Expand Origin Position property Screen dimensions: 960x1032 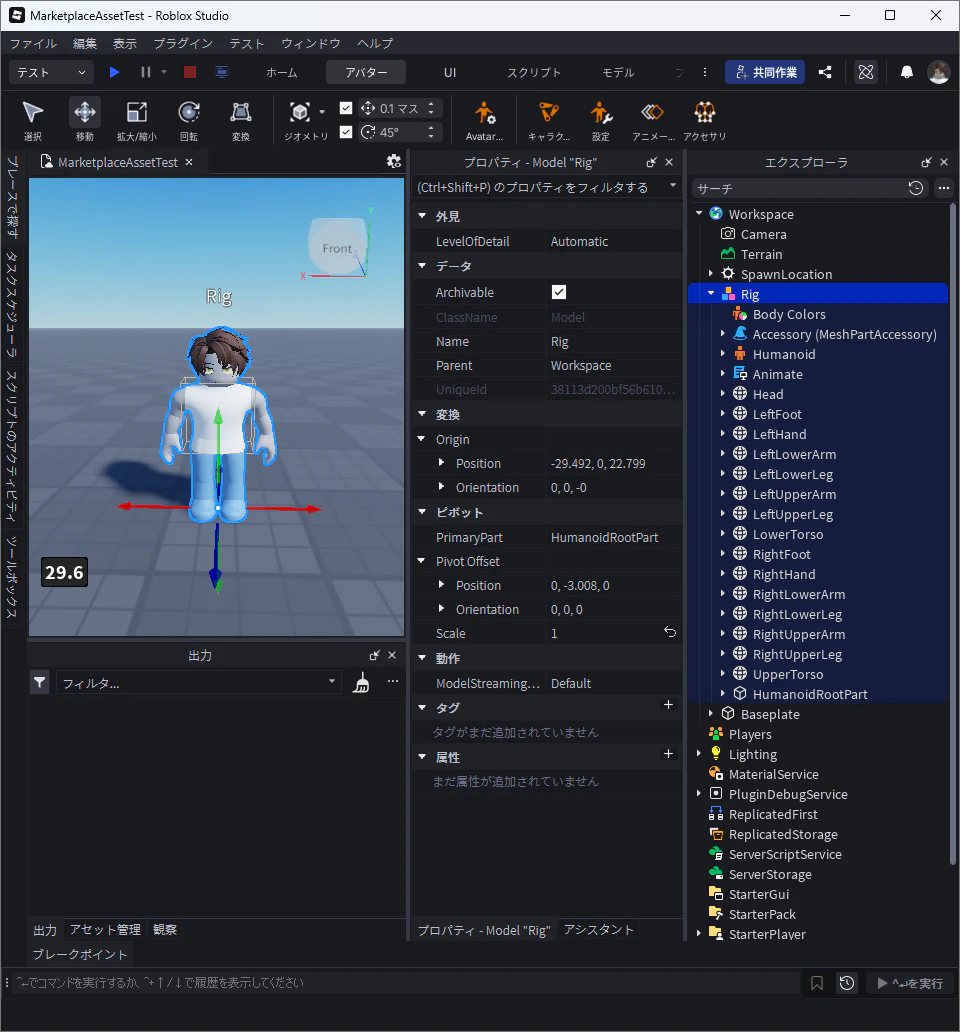442,463
